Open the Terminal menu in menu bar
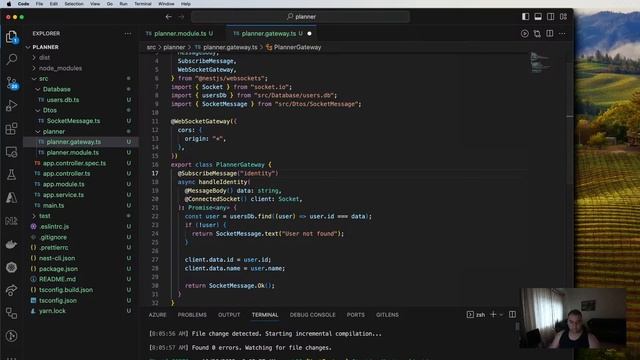This screenshot has height=360, width=640. click(x=142, y=4)
